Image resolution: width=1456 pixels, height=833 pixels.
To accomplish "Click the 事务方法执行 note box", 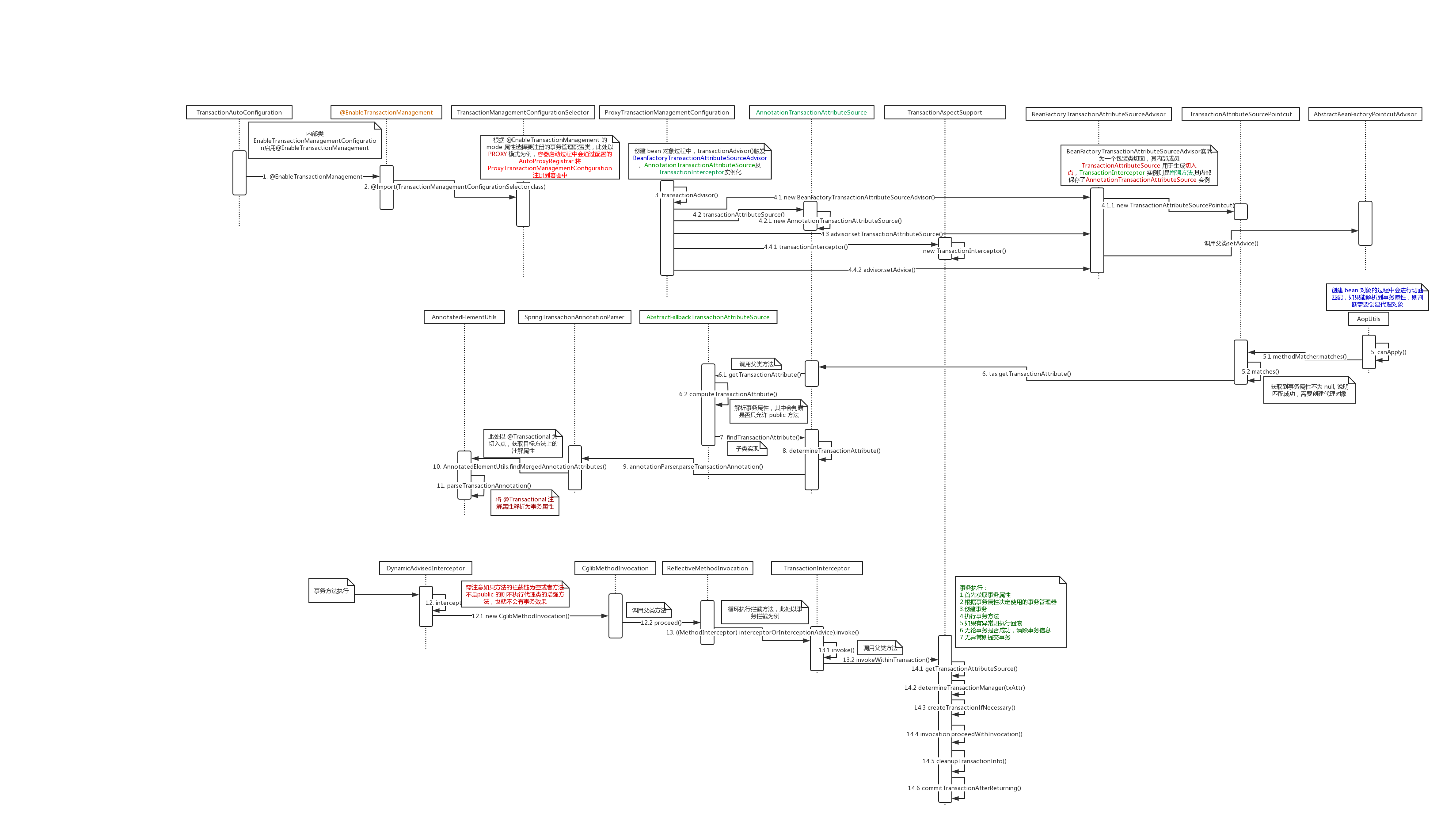I will tap(331, 590).
